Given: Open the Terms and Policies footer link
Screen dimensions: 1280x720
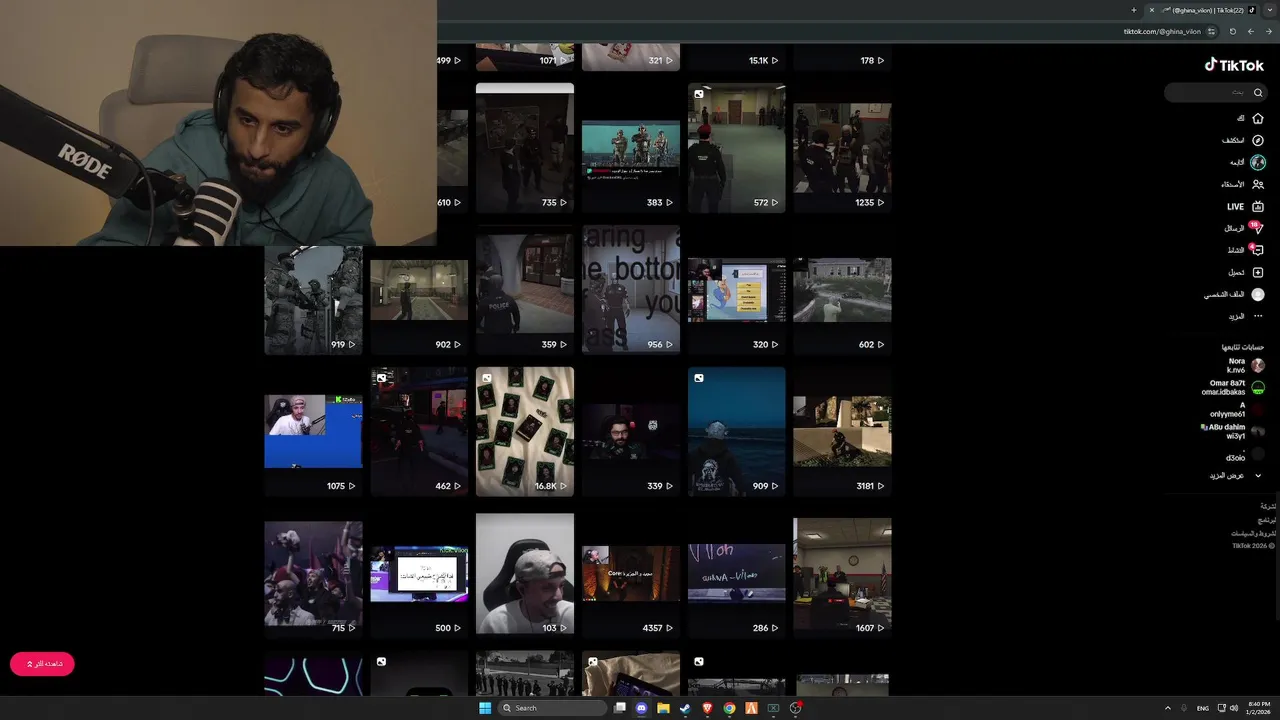Looking at the screenshot, I should (x=1252, y=533).
